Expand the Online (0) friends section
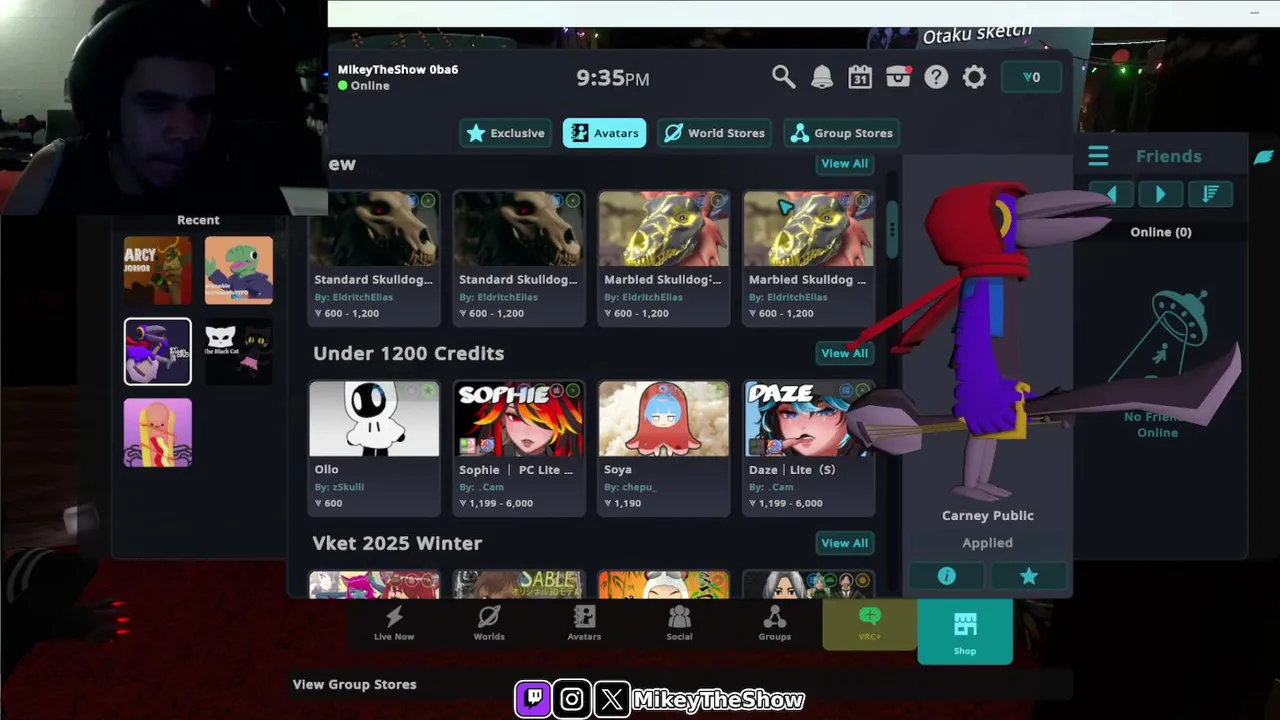Viewport: 1280px width, 720px height. tap(1161, 232)
